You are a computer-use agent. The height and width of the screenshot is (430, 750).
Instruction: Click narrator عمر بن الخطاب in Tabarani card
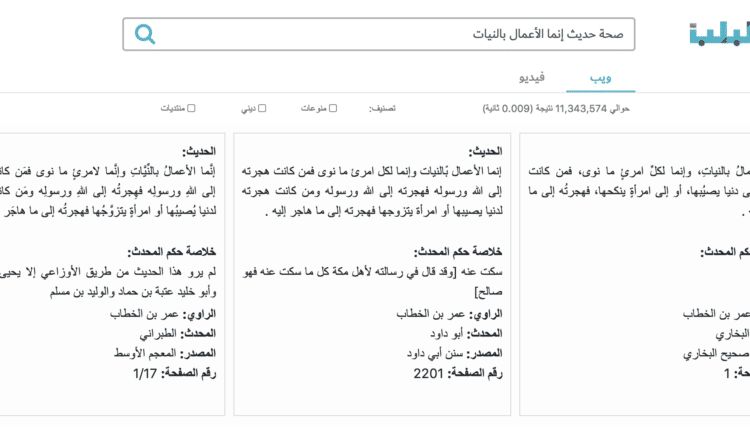click(x=144, y=314)
